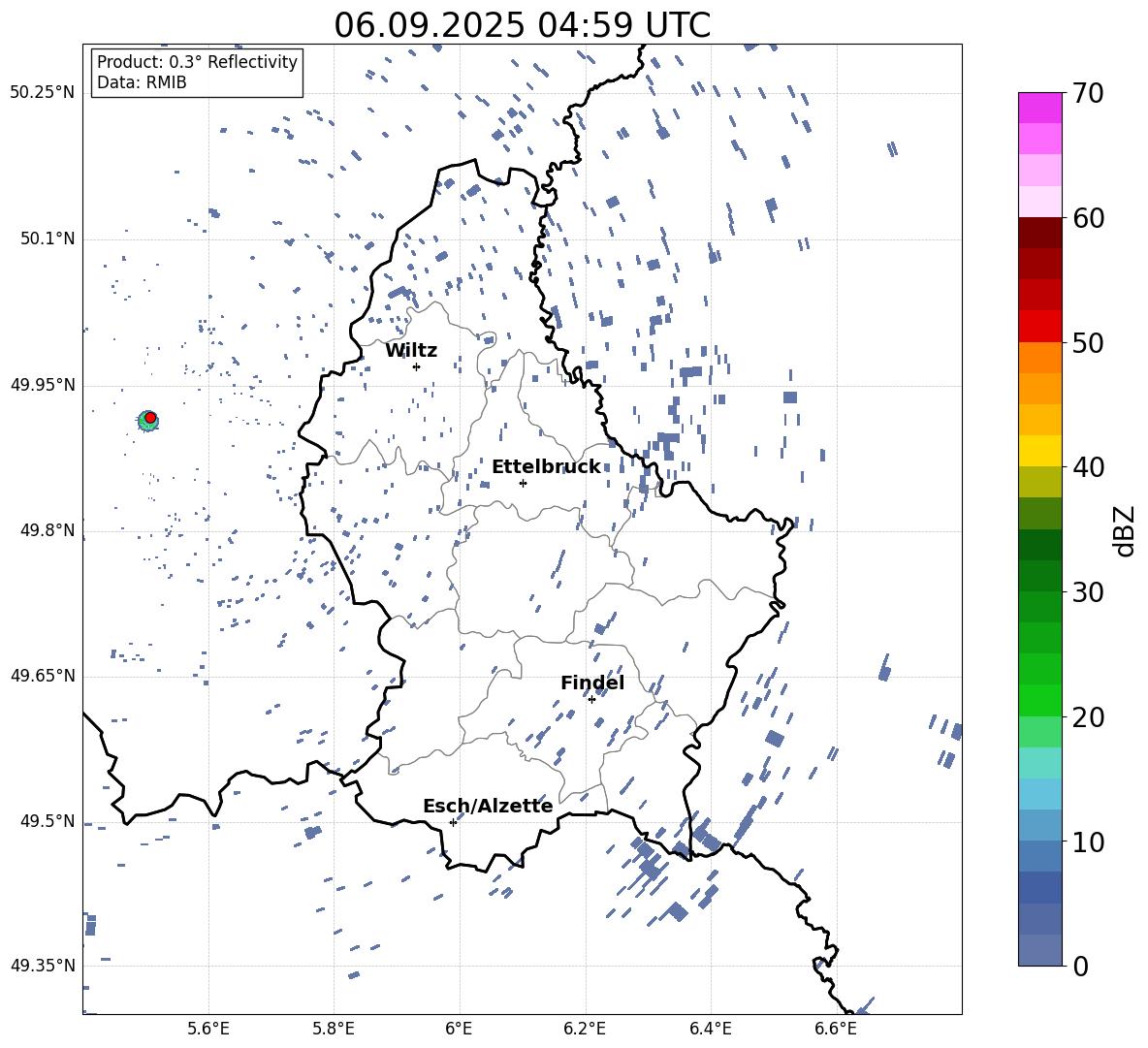Click the magenta color at colorbar top
1148x1048 pixels.
[x=1039, y=108]
